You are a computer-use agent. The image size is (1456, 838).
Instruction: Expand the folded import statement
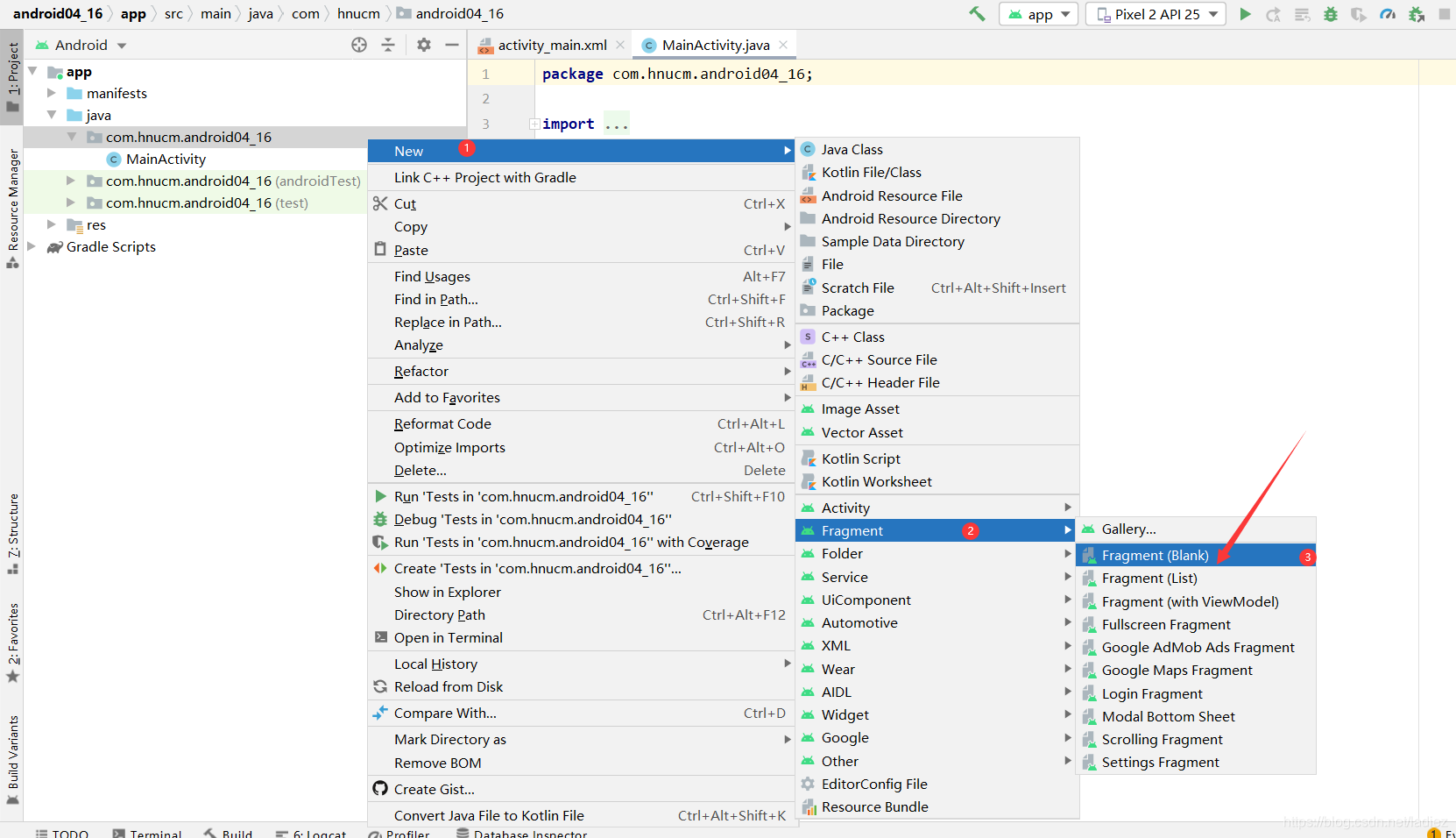pos(534,124)
